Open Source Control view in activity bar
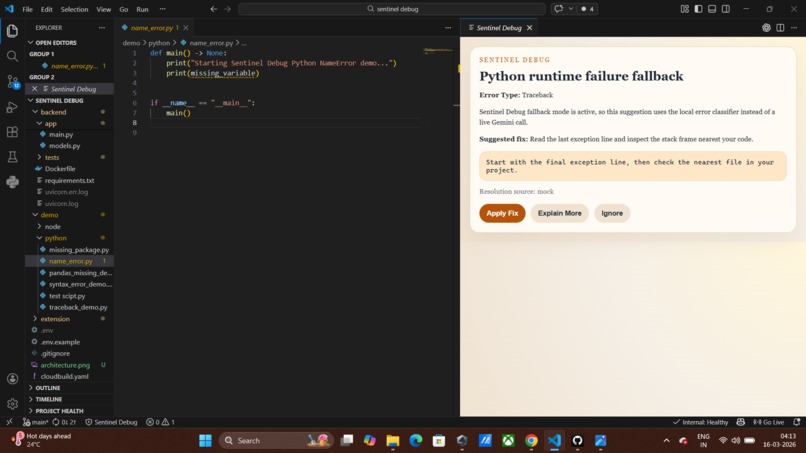Screen dimensions: 806x453 coord(12,81)
